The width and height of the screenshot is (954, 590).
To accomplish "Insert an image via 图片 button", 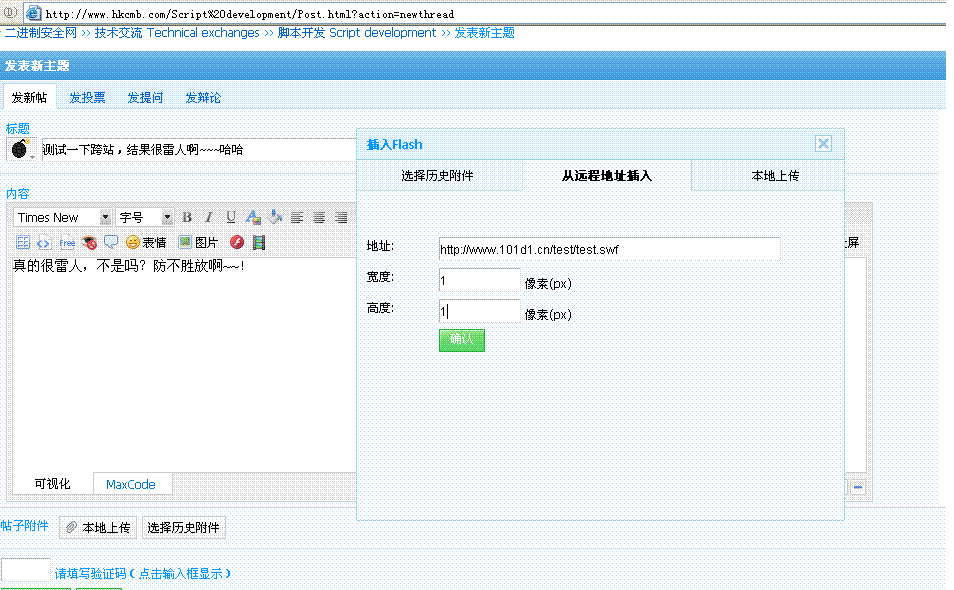I will [x=198, y=243].
